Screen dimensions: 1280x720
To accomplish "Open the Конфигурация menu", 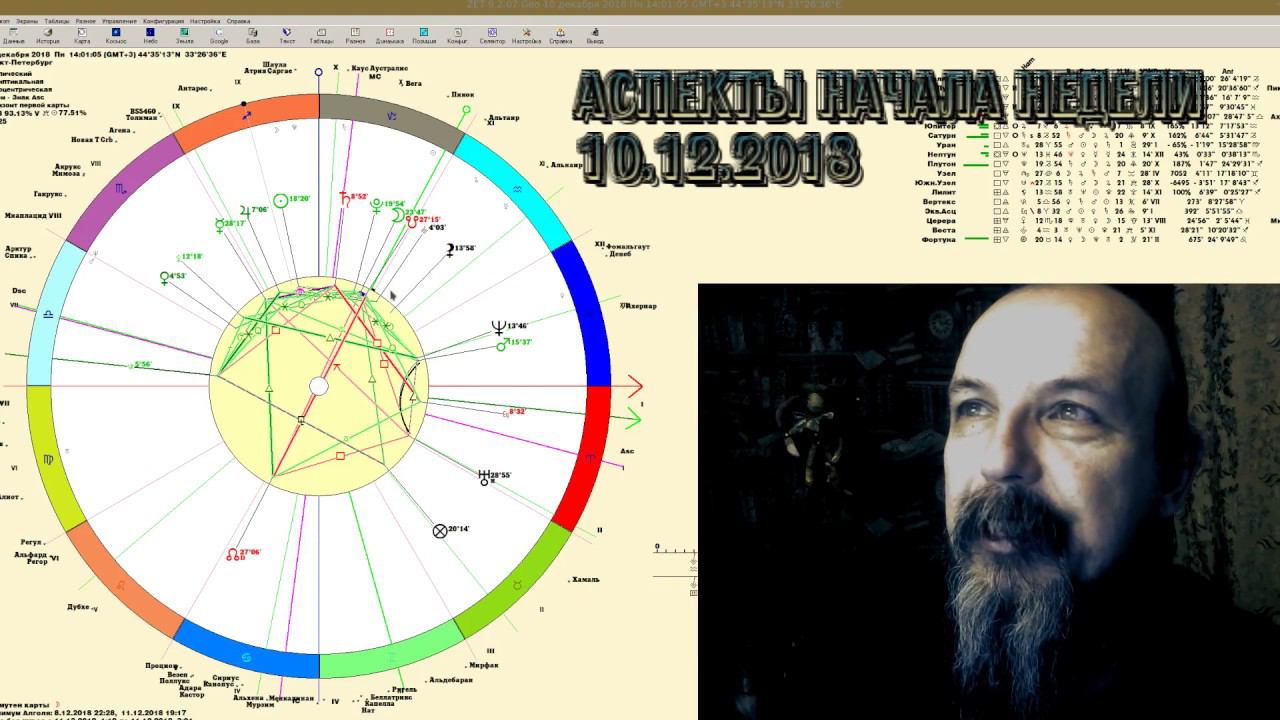I will 164,20.
